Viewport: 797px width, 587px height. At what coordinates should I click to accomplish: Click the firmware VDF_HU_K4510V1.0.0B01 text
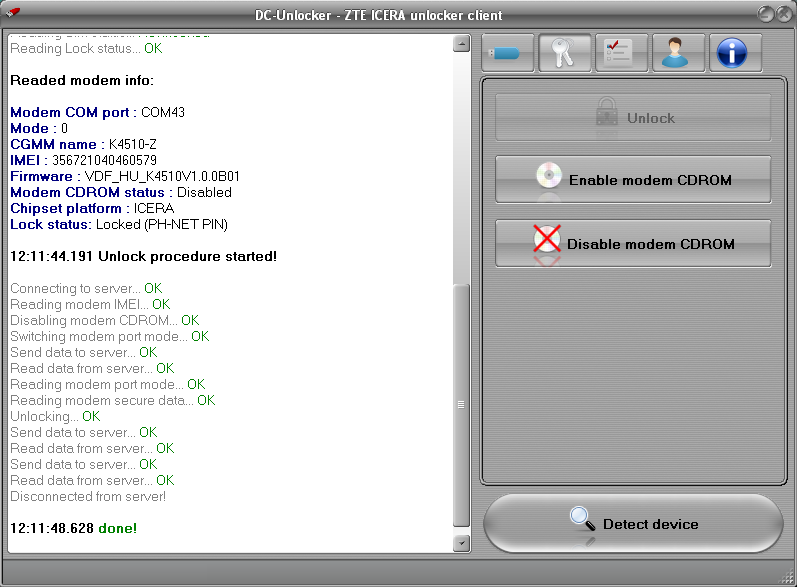(x=162, y=176)
